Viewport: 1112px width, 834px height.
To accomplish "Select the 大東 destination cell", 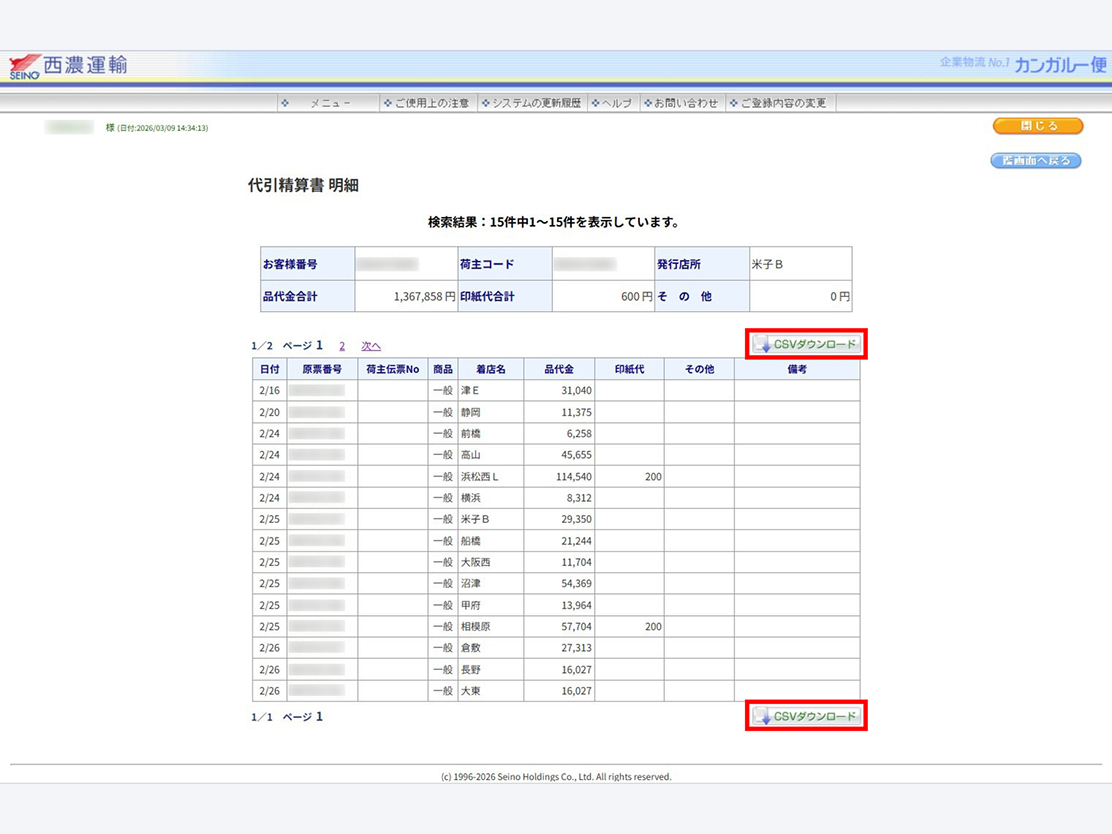I will click(491, 691).
